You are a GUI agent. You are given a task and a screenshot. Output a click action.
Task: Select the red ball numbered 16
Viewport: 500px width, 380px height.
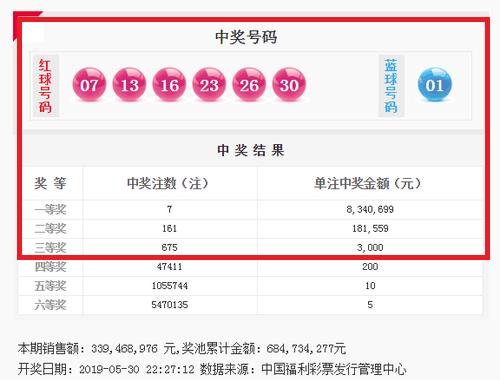(169, 84)
